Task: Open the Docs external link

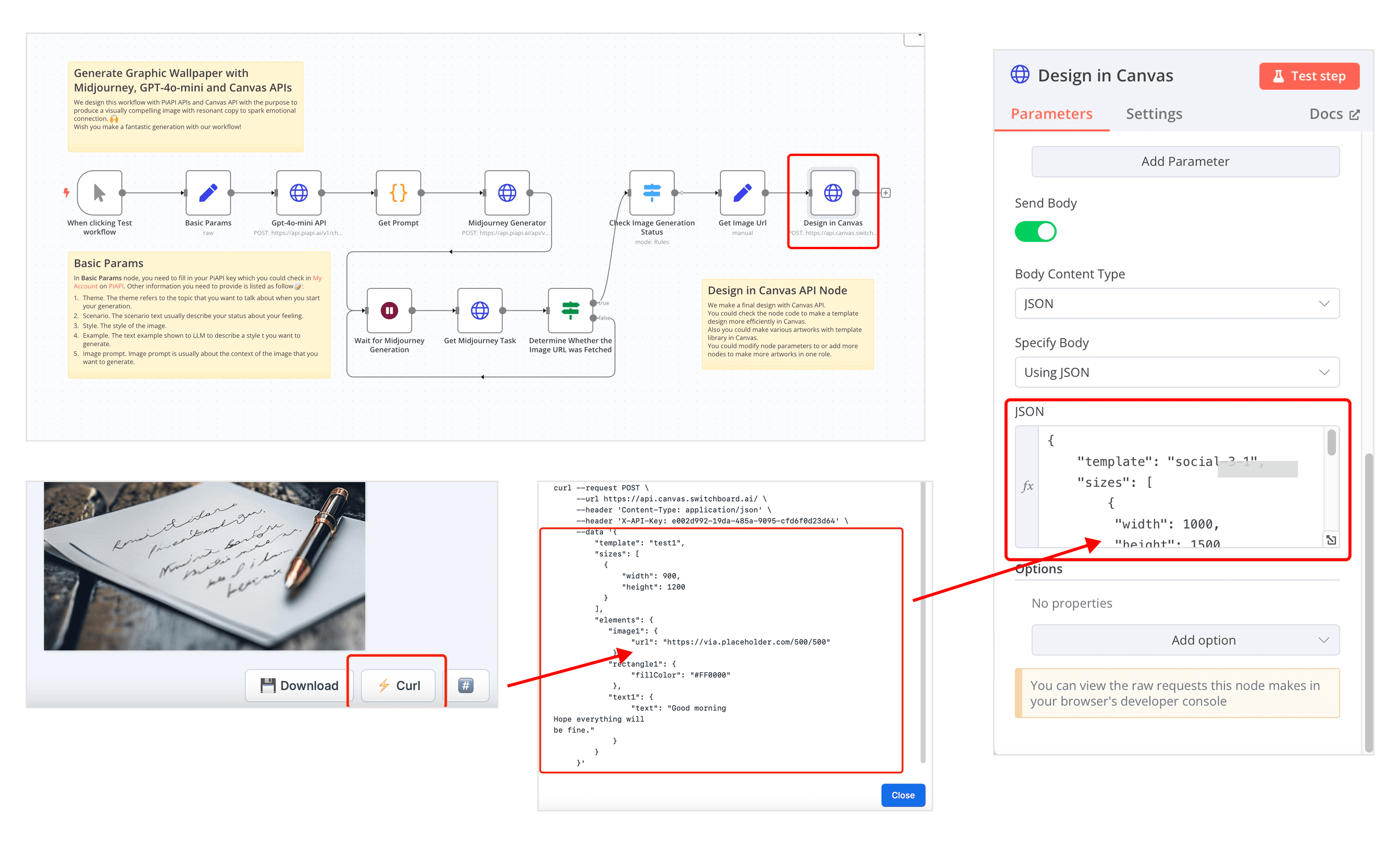Action: point(1333,114)
